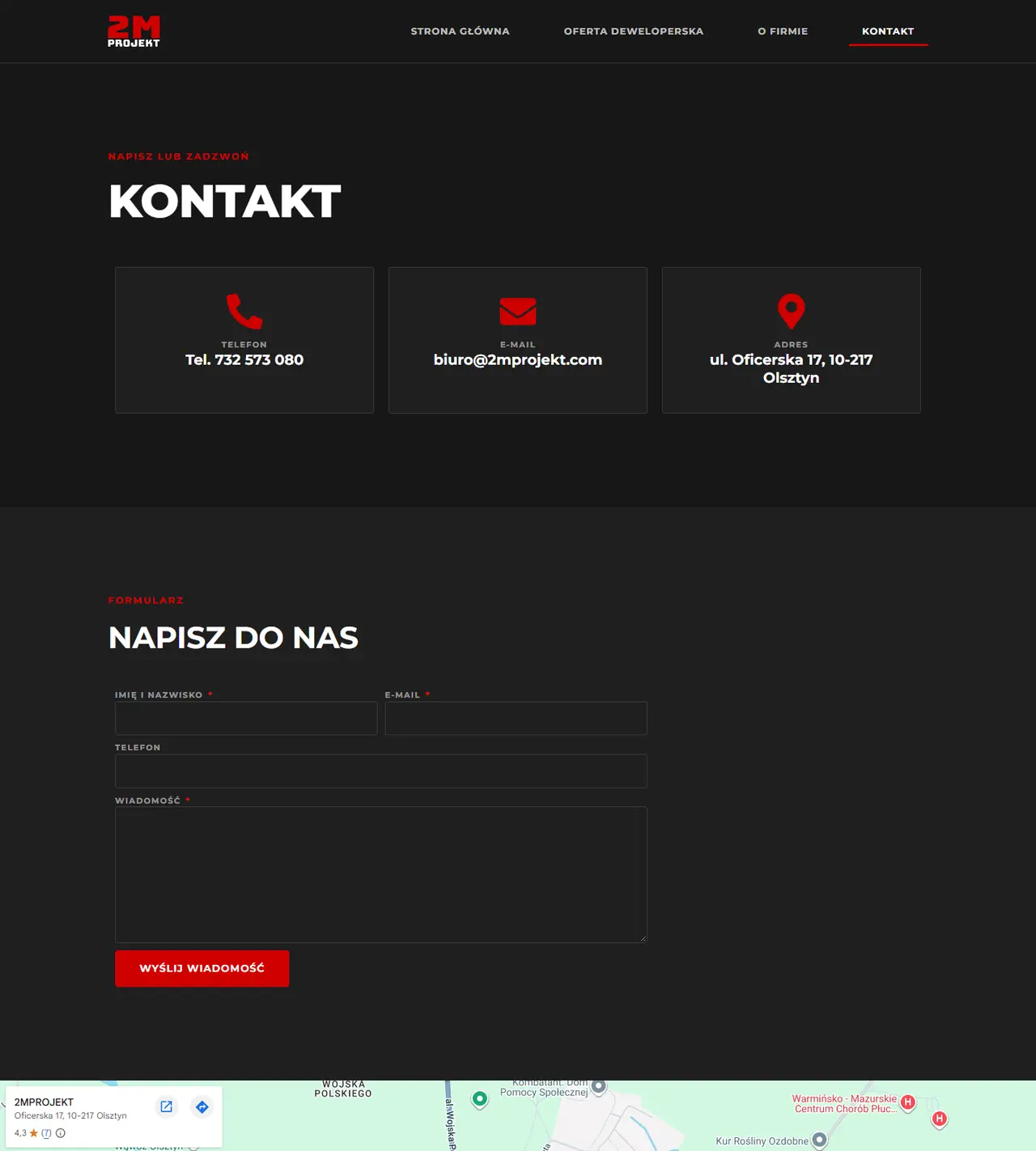The image size is (1036, 1151).
Task: Click the gold rating star on map card
Action: click(34, 1133)
